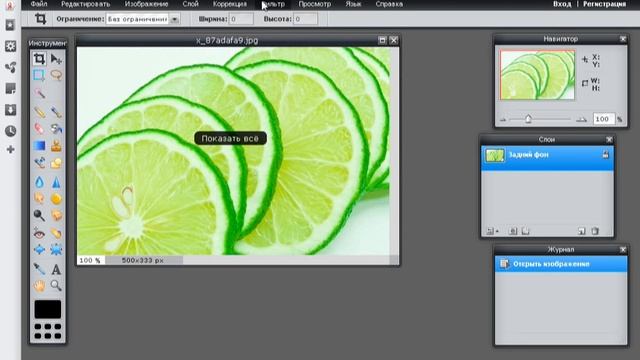The image size is (640, 360).
Task: Select the Type text tool
Action: (56, 269)
